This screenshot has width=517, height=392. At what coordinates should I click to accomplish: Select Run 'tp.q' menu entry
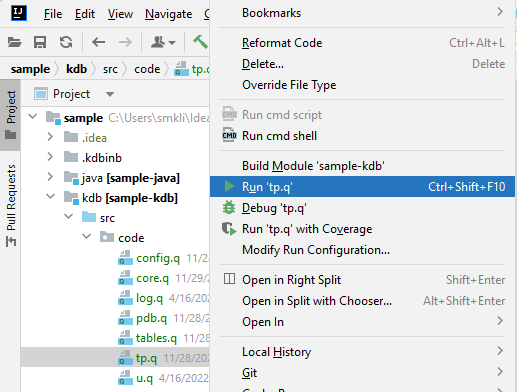tap(362, 187)
